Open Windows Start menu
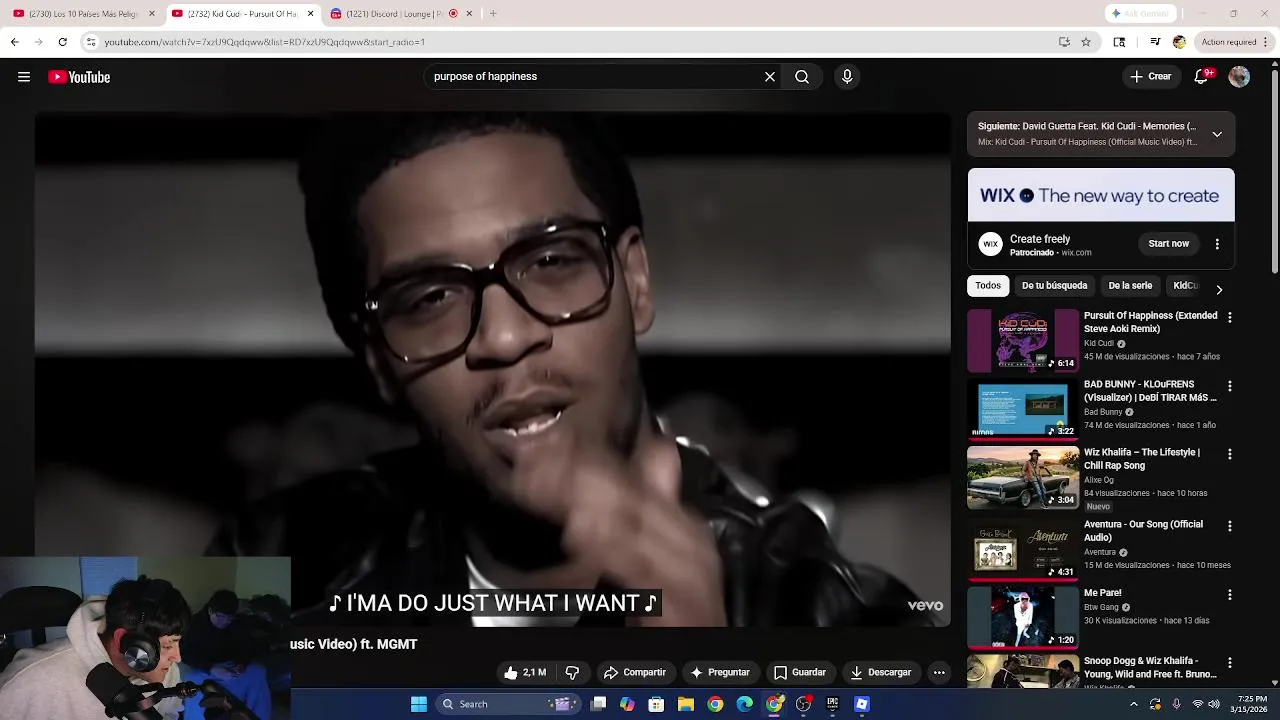This screenshot has width=1280, height=720. 418,704
